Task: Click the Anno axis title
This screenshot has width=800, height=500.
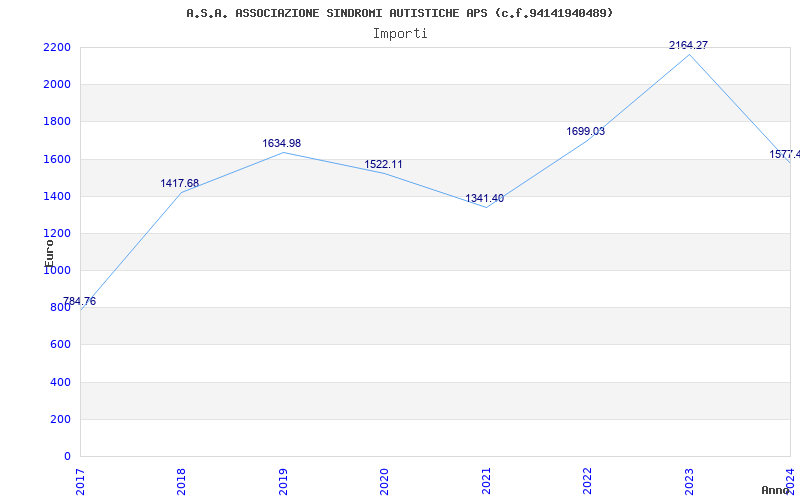Action: (775, 490)
